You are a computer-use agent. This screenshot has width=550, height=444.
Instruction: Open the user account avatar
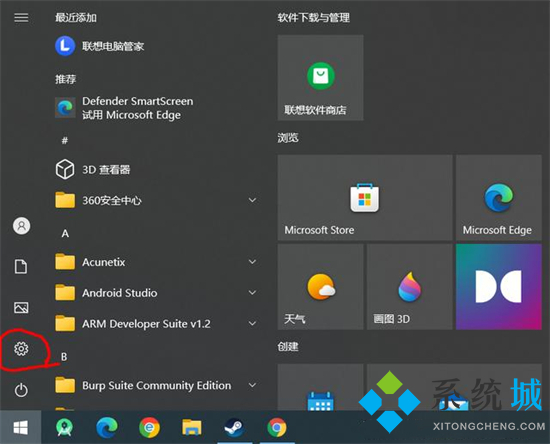(21, 226)
